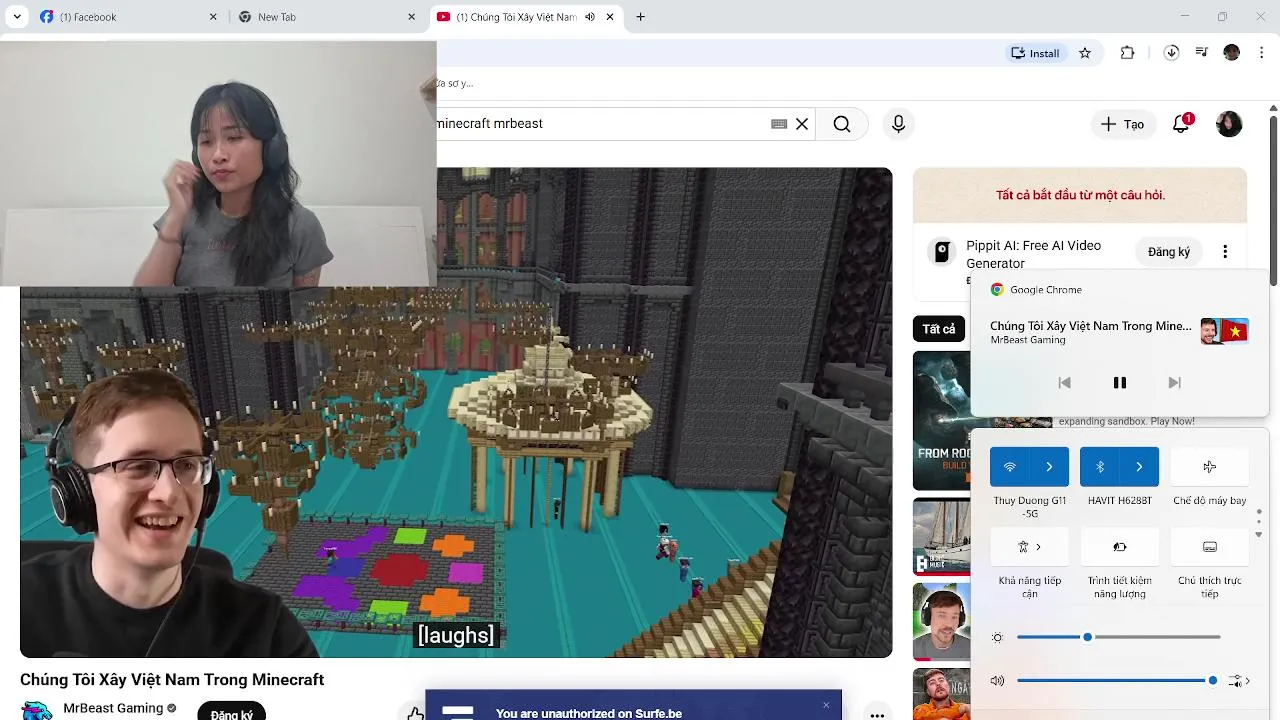Dismiss the Surfe.be unauthorized popup

click(826, 705)
